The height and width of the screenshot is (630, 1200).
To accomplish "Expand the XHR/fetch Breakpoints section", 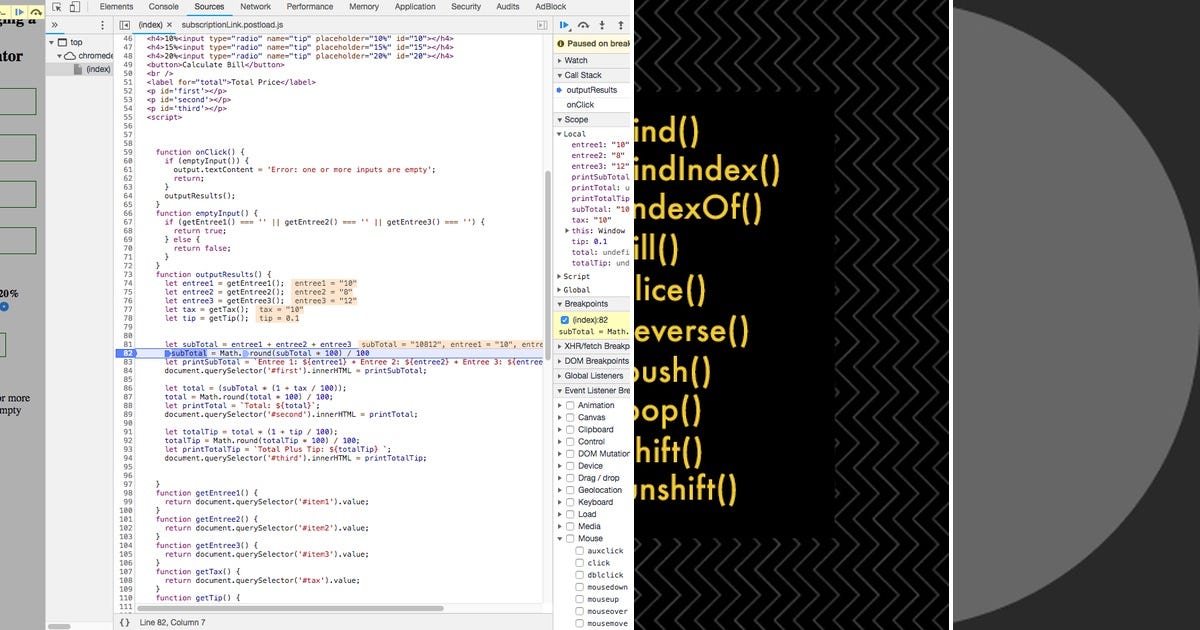I will coord(593,345).
